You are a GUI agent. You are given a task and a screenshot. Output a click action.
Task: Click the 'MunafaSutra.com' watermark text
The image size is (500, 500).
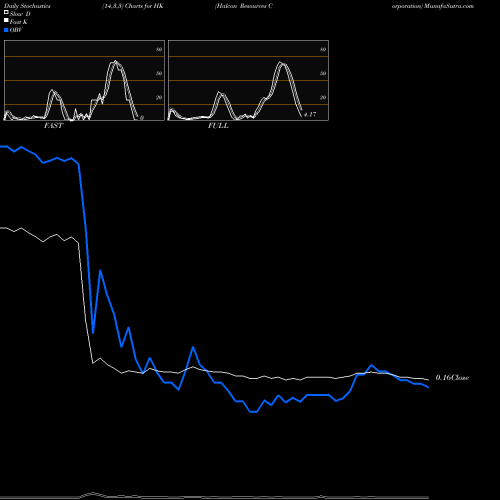449,6
